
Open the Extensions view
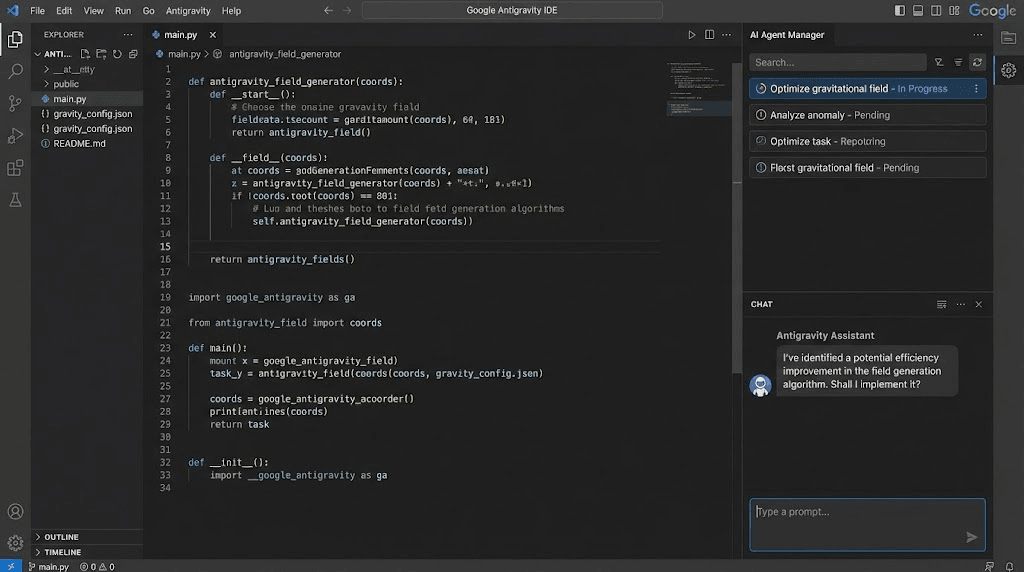click(15, 168)
